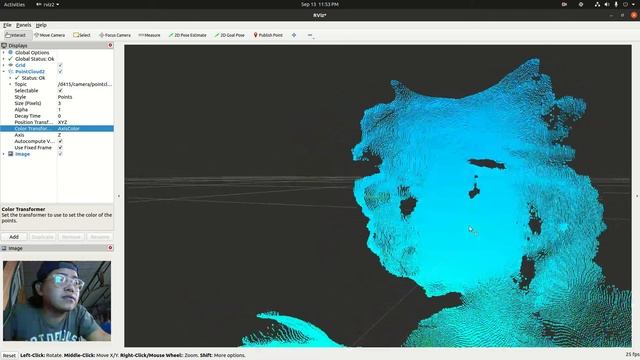Expand the Topic property node
This screenshot has width=640, height=360.
click(x=10, y=84)
